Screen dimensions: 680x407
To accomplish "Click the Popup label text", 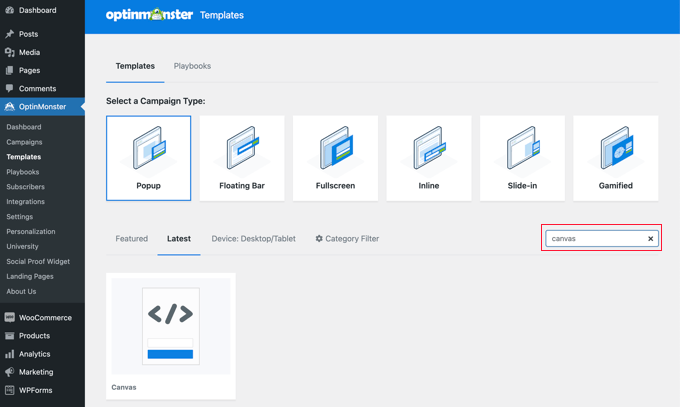I will pyautogui.click(x=149, y=186).
